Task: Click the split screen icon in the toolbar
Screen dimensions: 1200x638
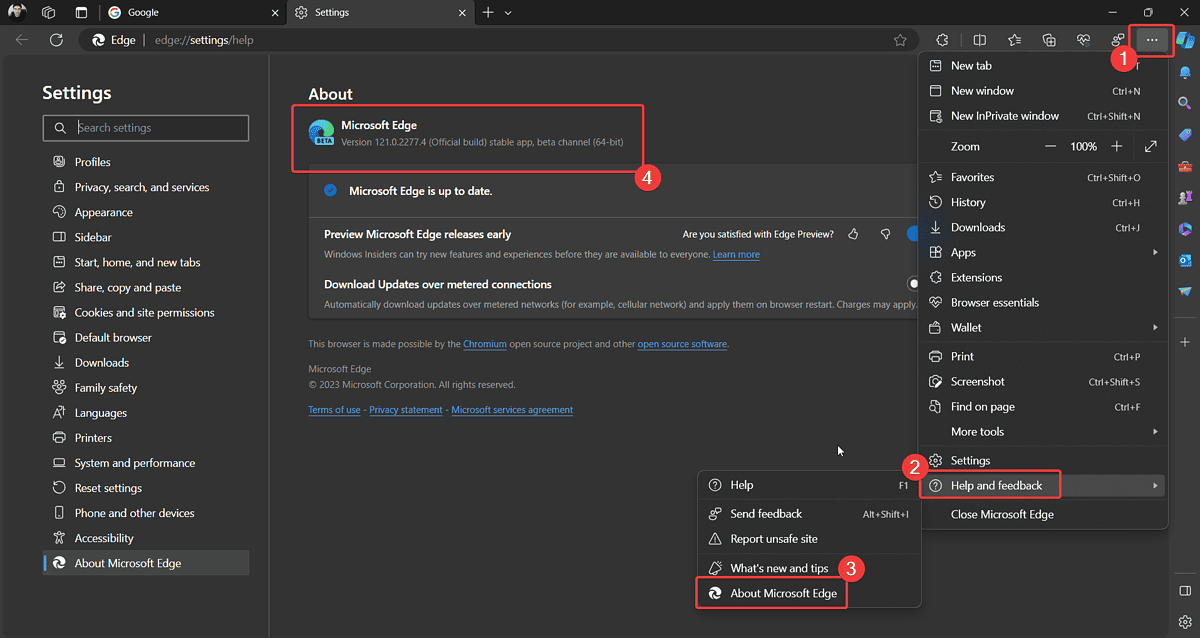Action: (x=979, y=40)
